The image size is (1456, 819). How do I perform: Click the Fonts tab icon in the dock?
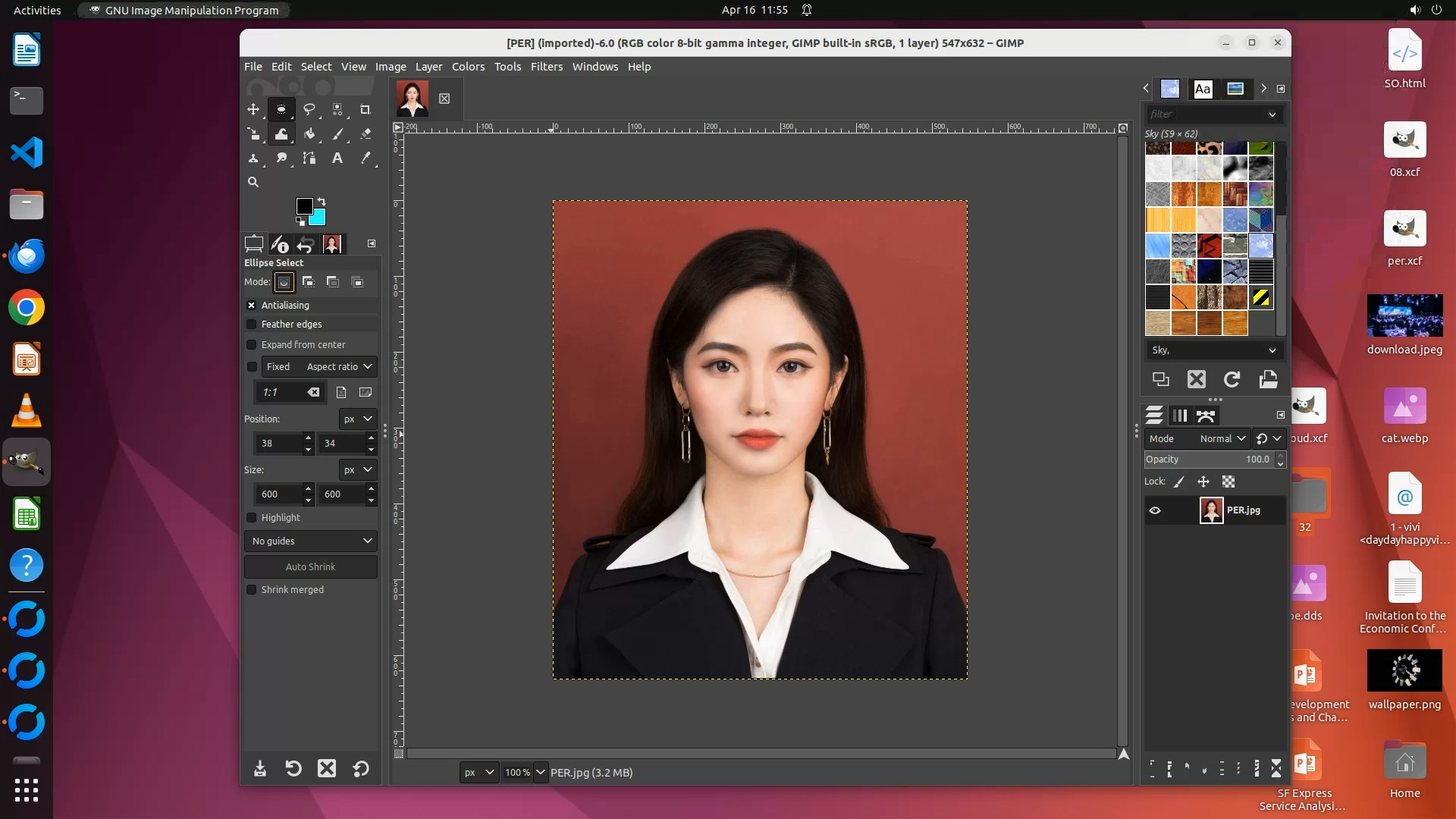click(x=1203, y=89)
